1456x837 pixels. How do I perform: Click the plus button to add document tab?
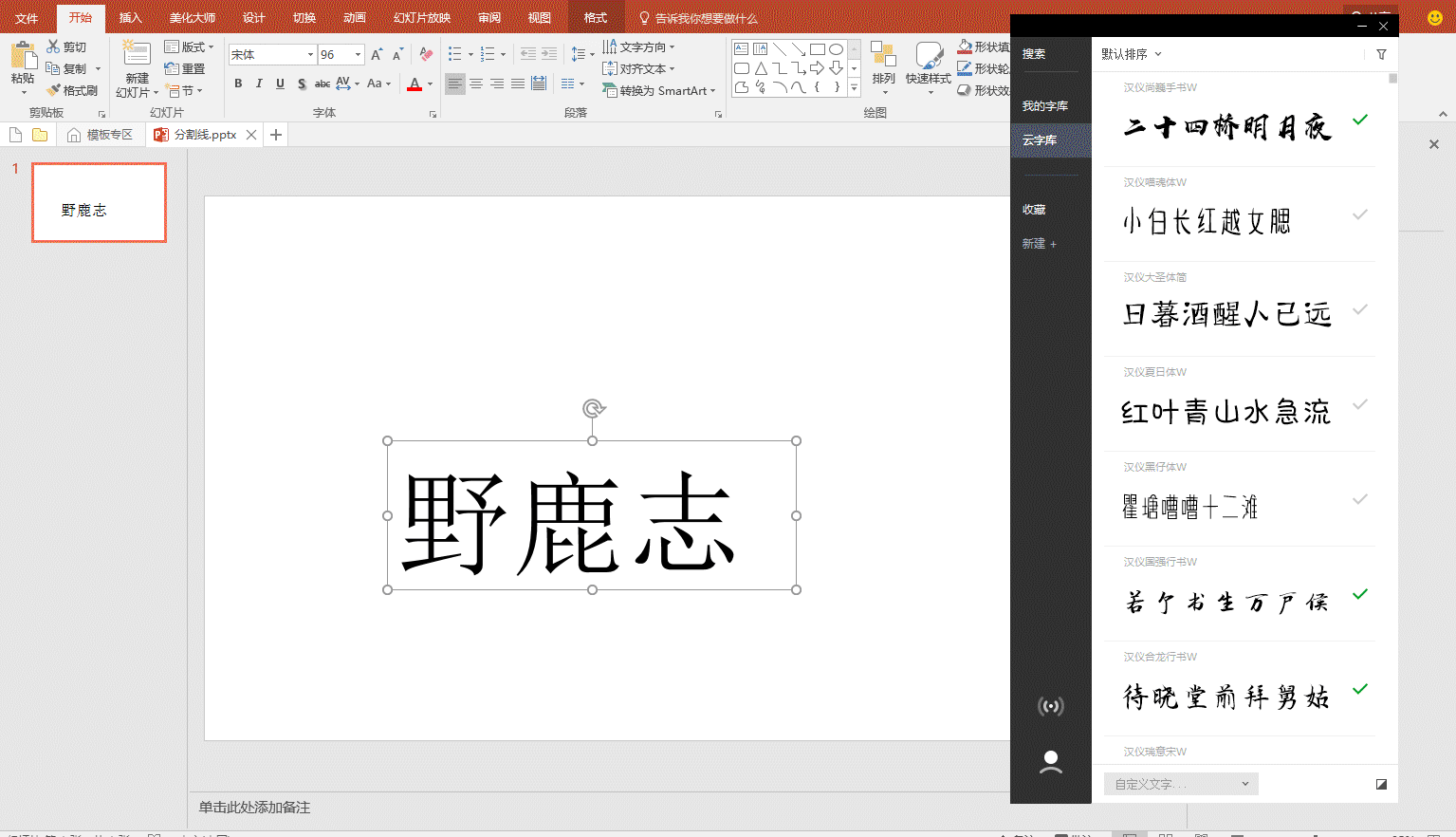tap(276, 135)
